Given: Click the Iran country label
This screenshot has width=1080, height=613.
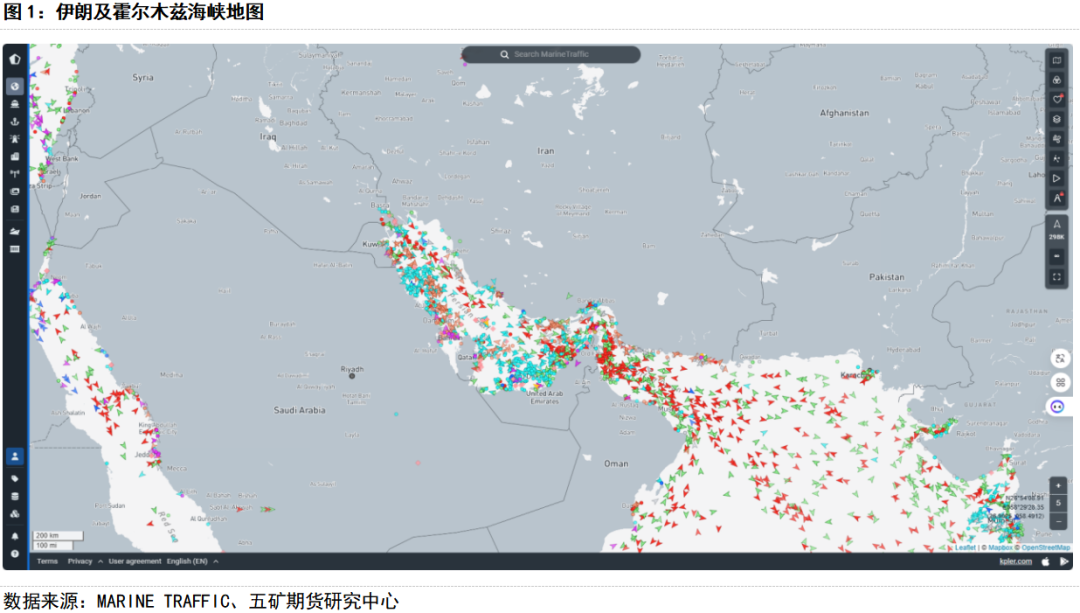Looking at the screenshot, I should pyautogui.click(x=546, y=151).
